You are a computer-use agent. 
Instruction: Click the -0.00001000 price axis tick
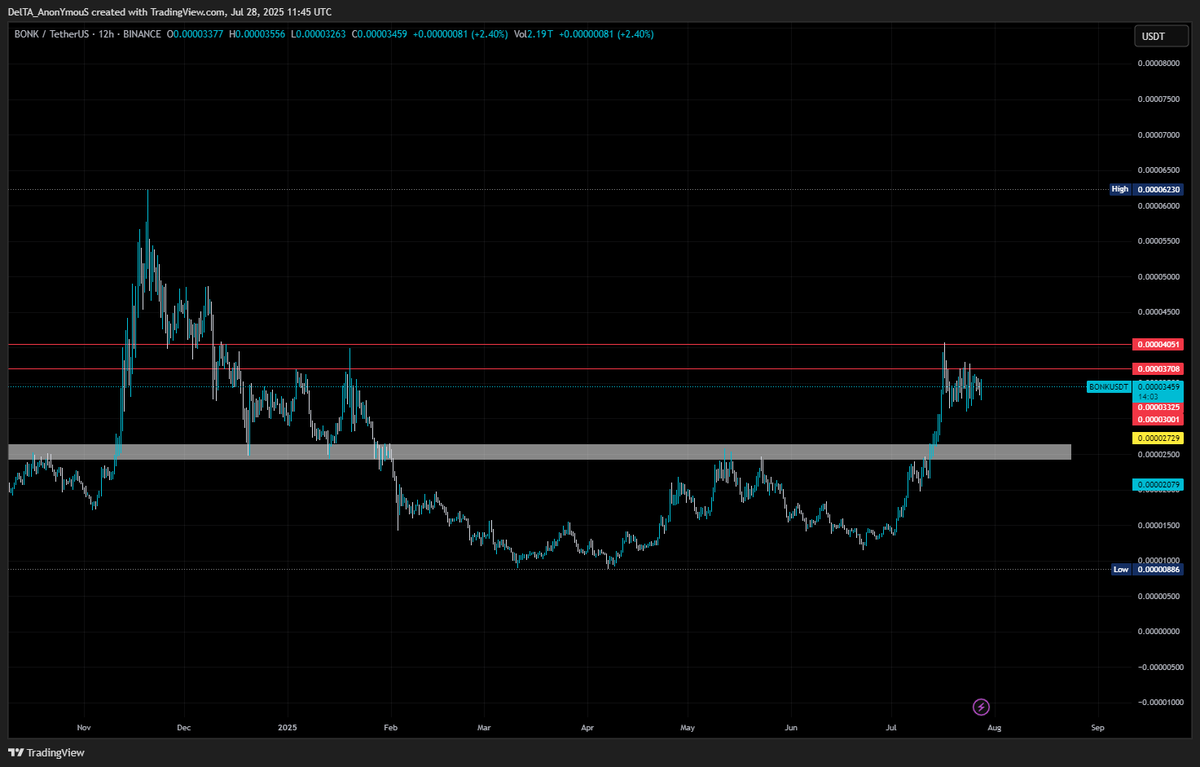(x=1159, y=702)
